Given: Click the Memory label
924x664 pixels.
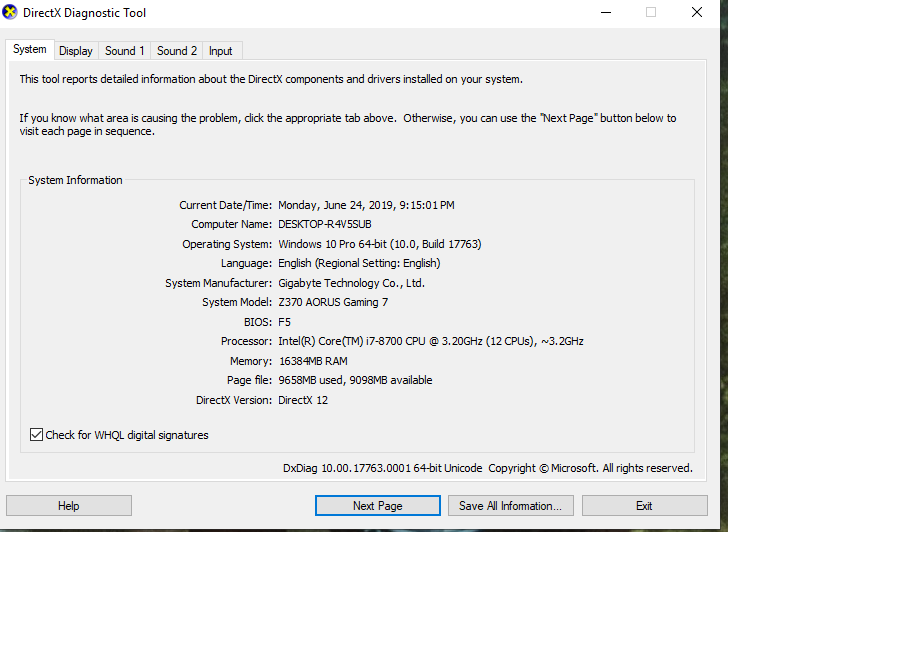Looking at the screenshot, I should (x=251, y=361).
